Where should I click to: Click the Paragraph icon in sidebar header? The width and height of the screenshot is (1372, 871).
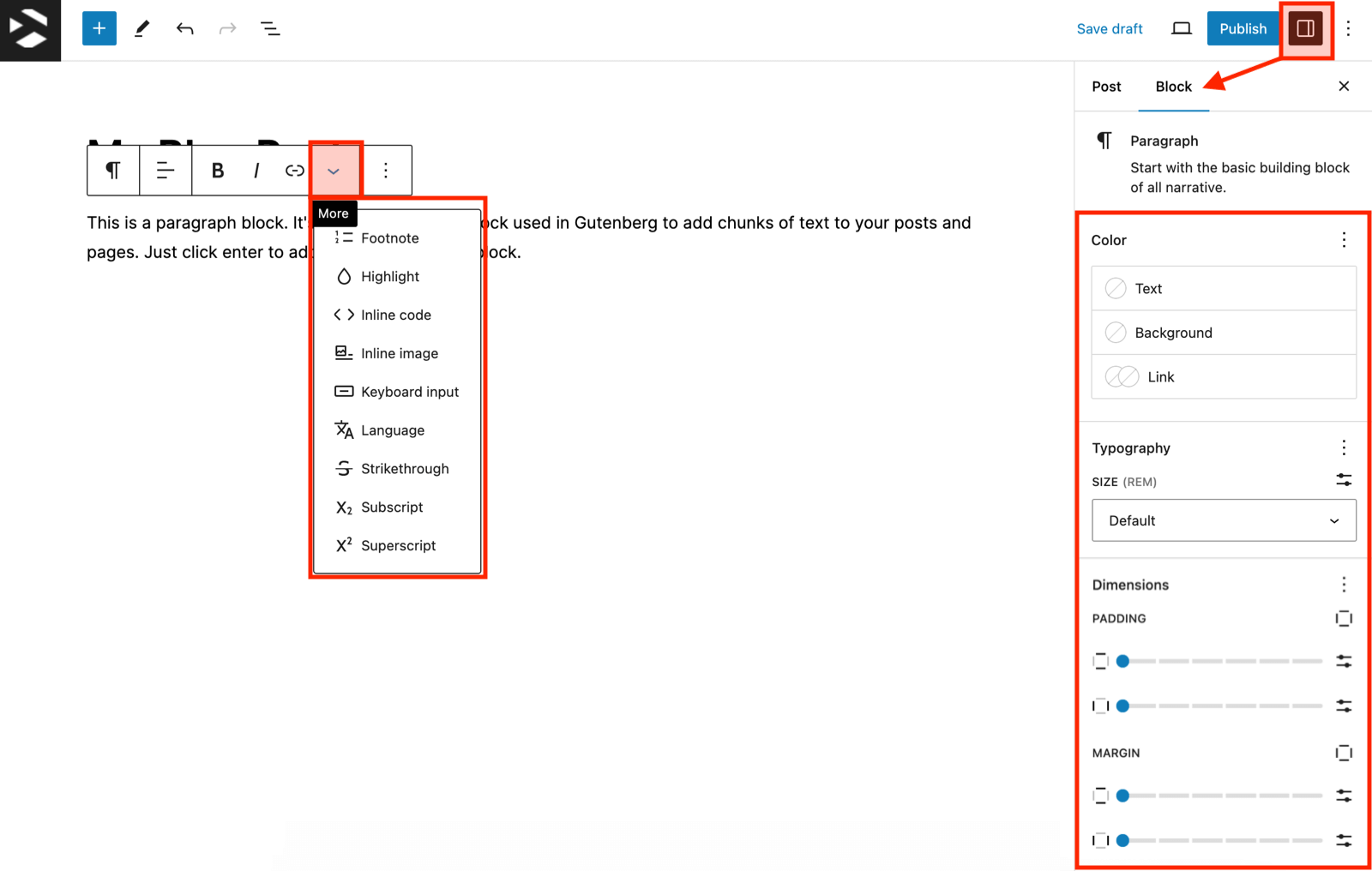(x=1104, y=141)
